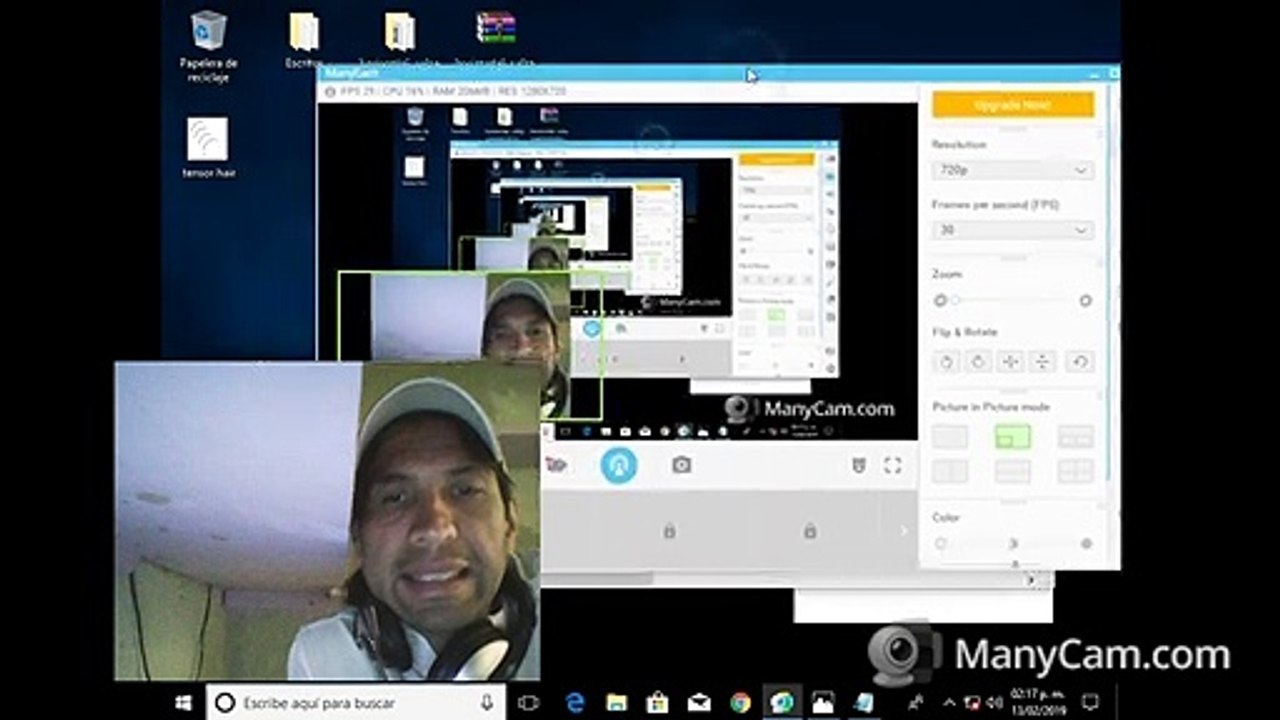Click the zoom out icon beside Zoom slider
Image resolution: width=1280 pixels, height=720 pixels.
pos(940,300)
